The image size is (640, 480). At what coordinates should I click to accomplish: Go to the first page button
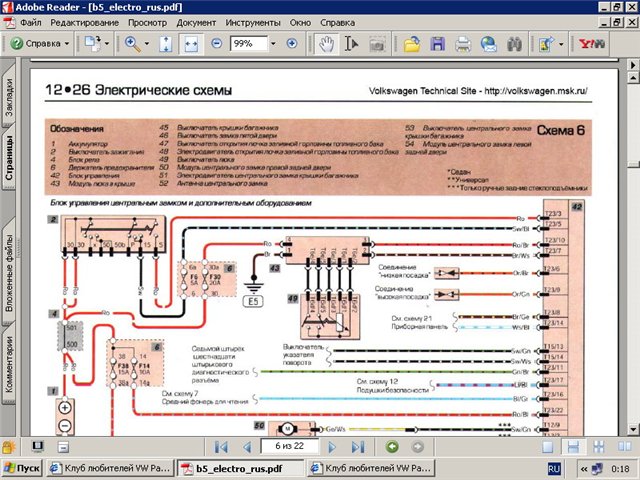[x=221, y=447]
